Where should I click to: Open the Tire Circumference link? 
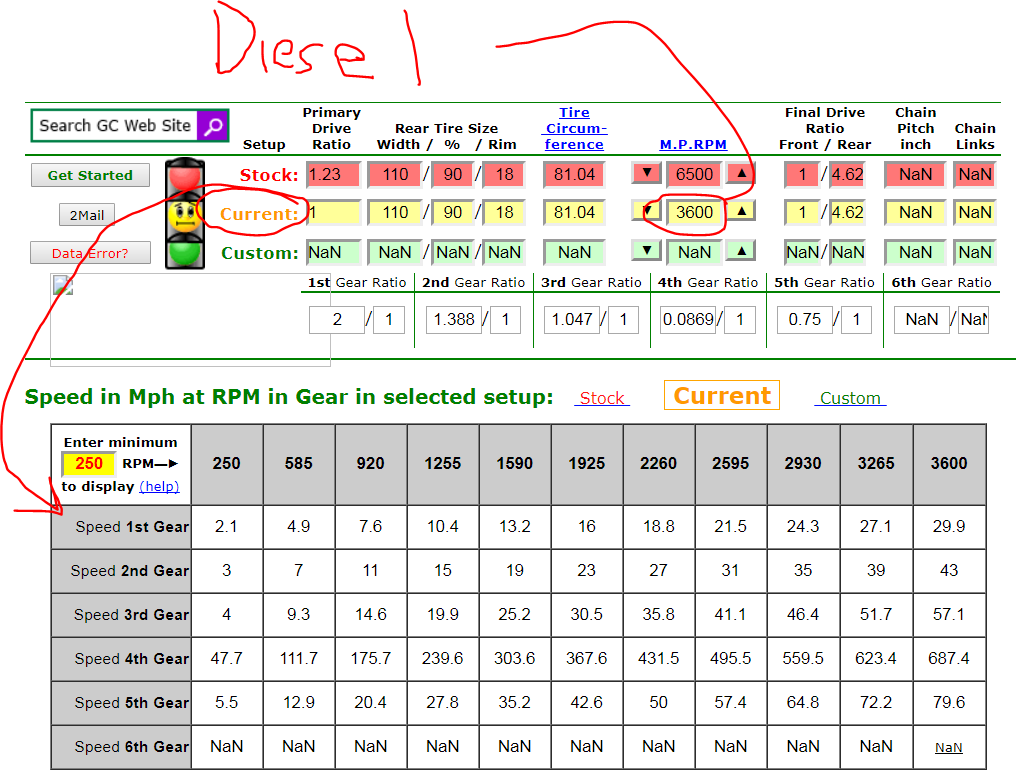(x=574, y=128)
